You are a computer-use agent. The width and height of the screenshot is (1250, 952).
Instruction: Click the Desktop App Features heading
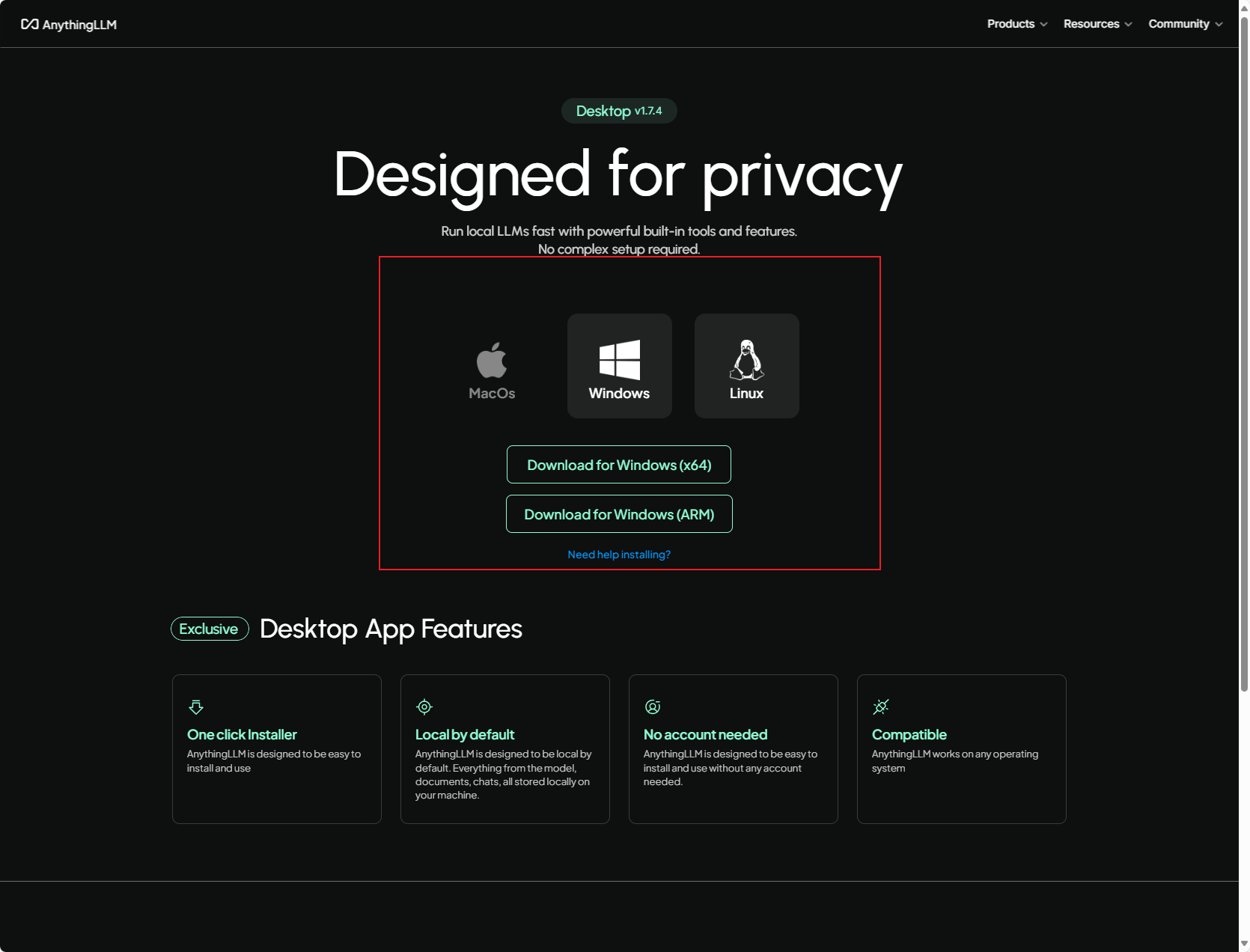pyautogui.click(x=391, y=629)
